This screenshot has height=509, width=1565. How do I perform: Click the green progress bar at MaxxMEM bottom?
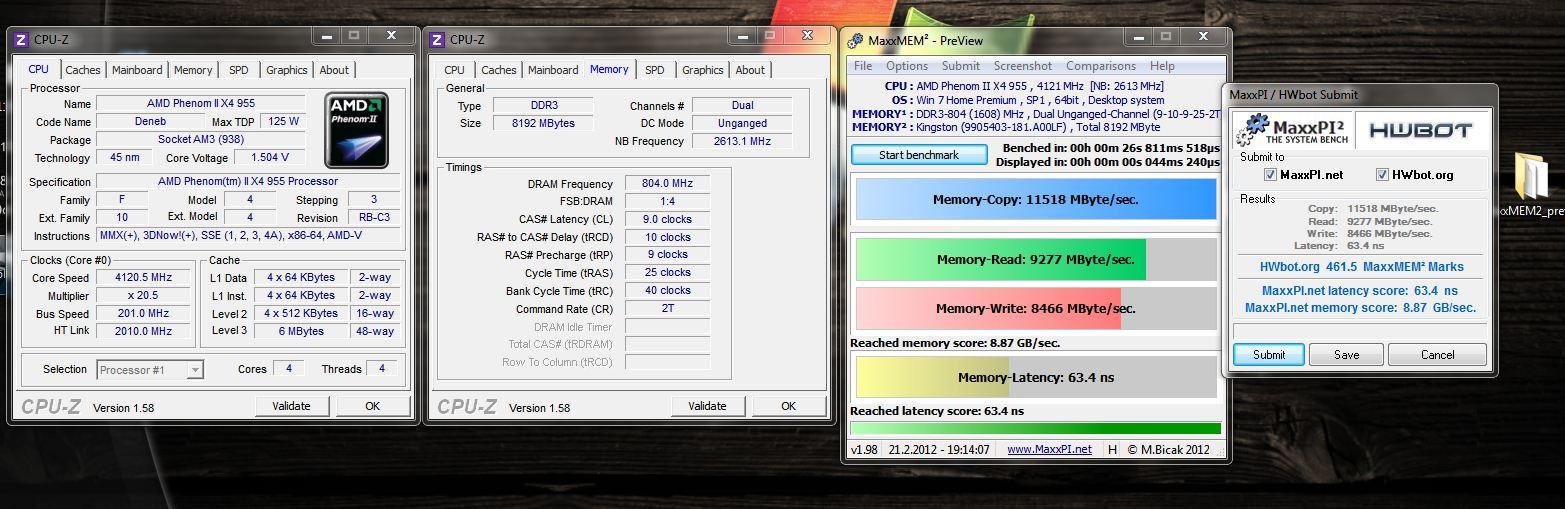click(1035, 428)
